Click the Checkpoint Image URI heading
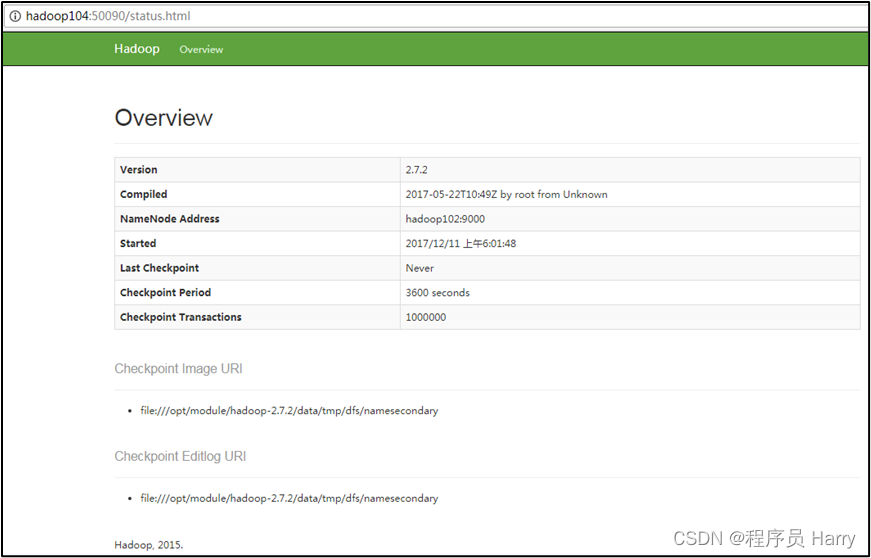The width and height of the screenshot is (871, 558). pyautogui.click(x=178, y=369)
